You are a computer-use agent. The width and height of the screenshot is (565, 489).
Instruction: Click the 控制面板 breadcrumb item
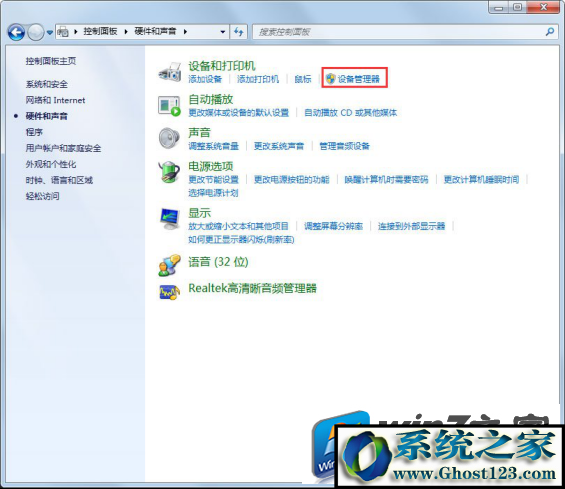click(x=100, y=31)
